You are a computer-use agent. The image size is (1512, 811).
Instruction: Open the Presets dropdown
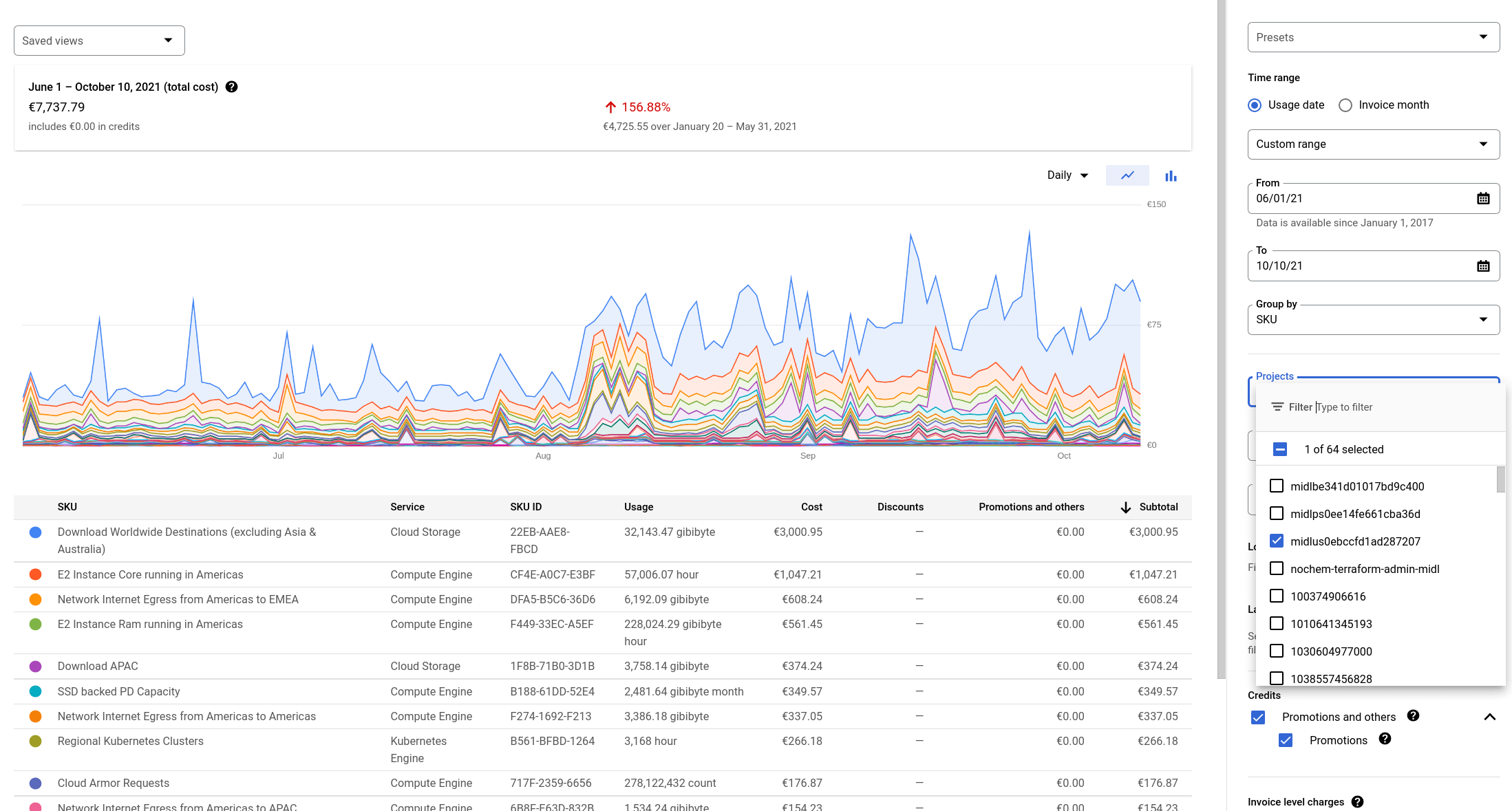coord(1373,37)
